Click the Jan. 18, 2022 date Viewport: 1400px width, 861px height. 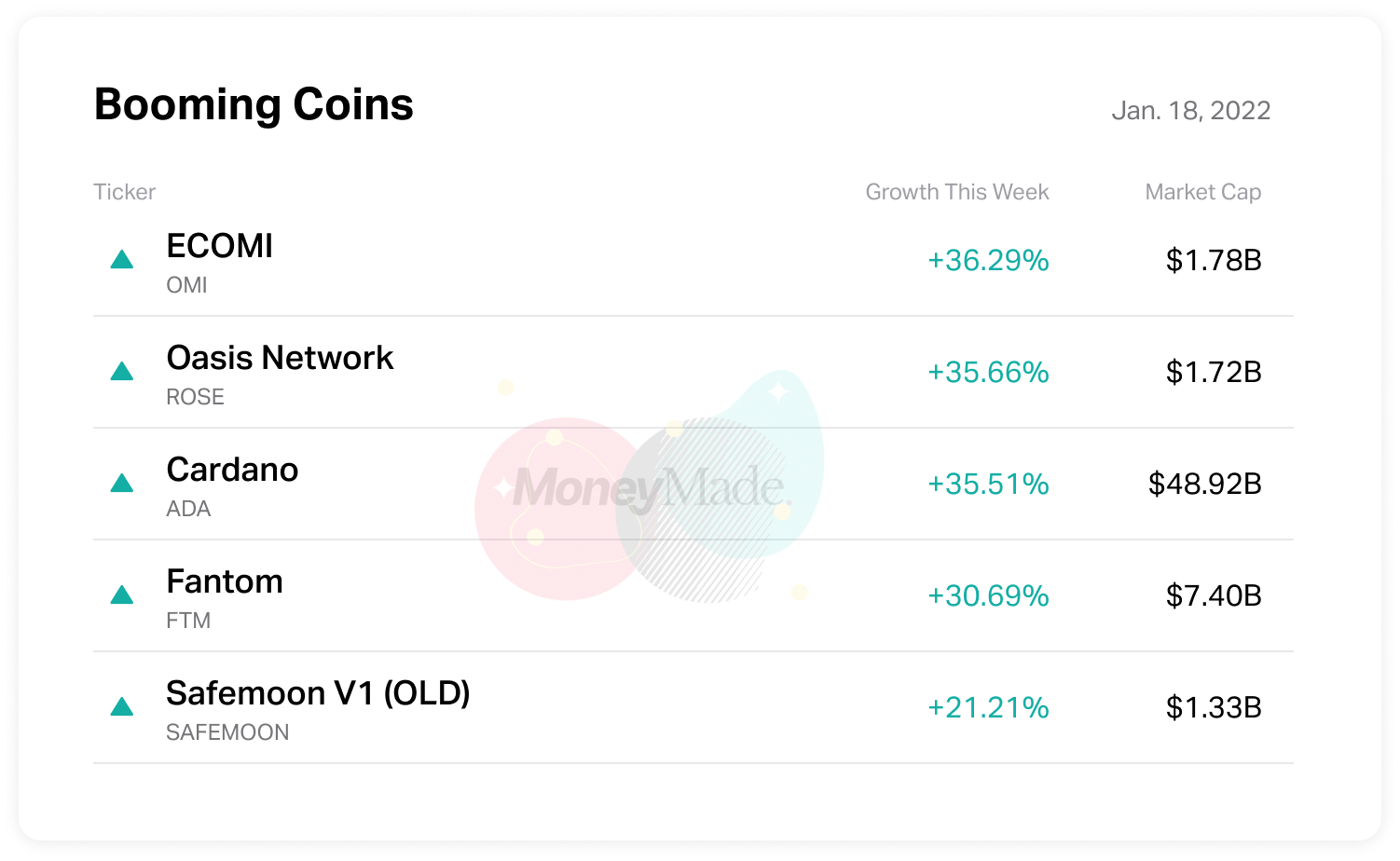coord(1190,111)
